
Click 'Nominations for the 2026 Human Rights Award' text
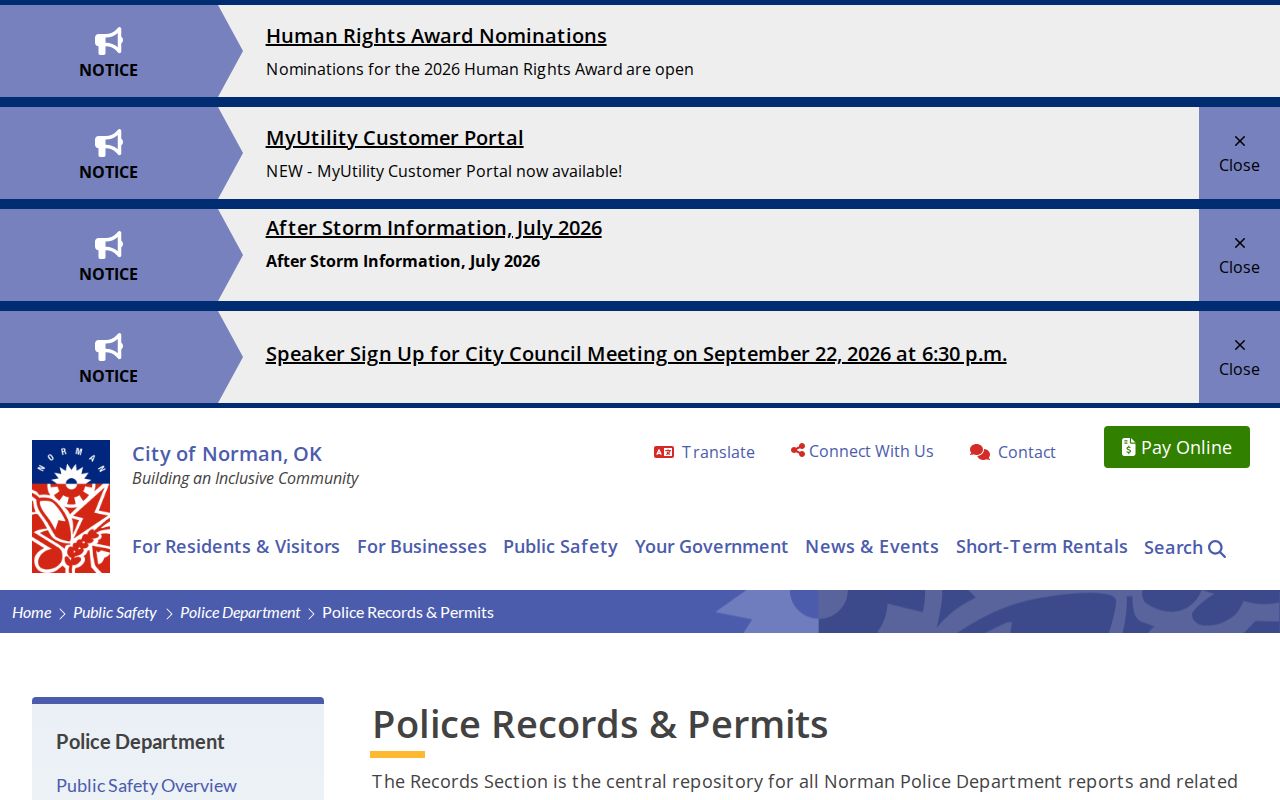(480, 69)
